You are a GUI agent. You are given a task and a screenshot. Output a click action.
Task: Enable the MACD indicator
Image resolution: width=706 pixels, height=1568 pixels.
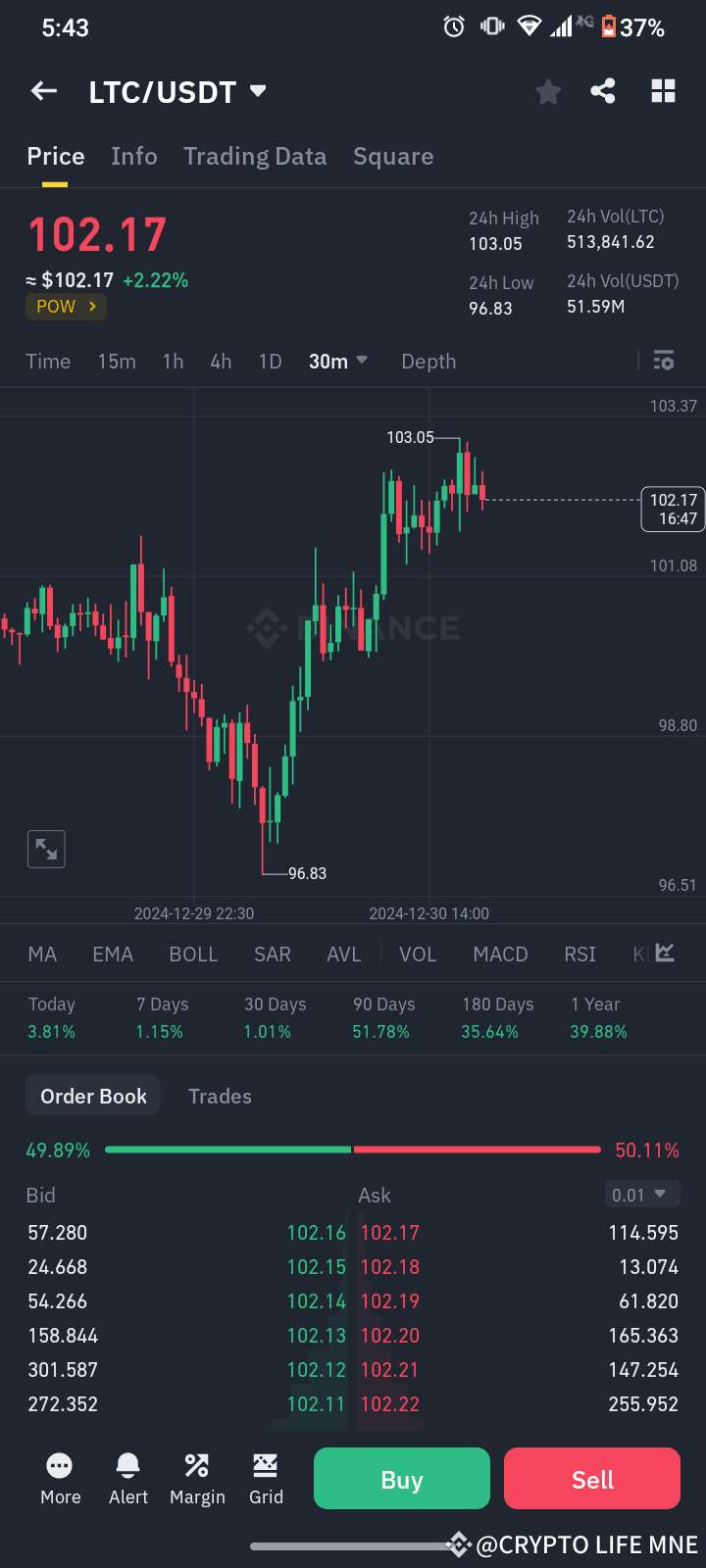coord(500,954)
